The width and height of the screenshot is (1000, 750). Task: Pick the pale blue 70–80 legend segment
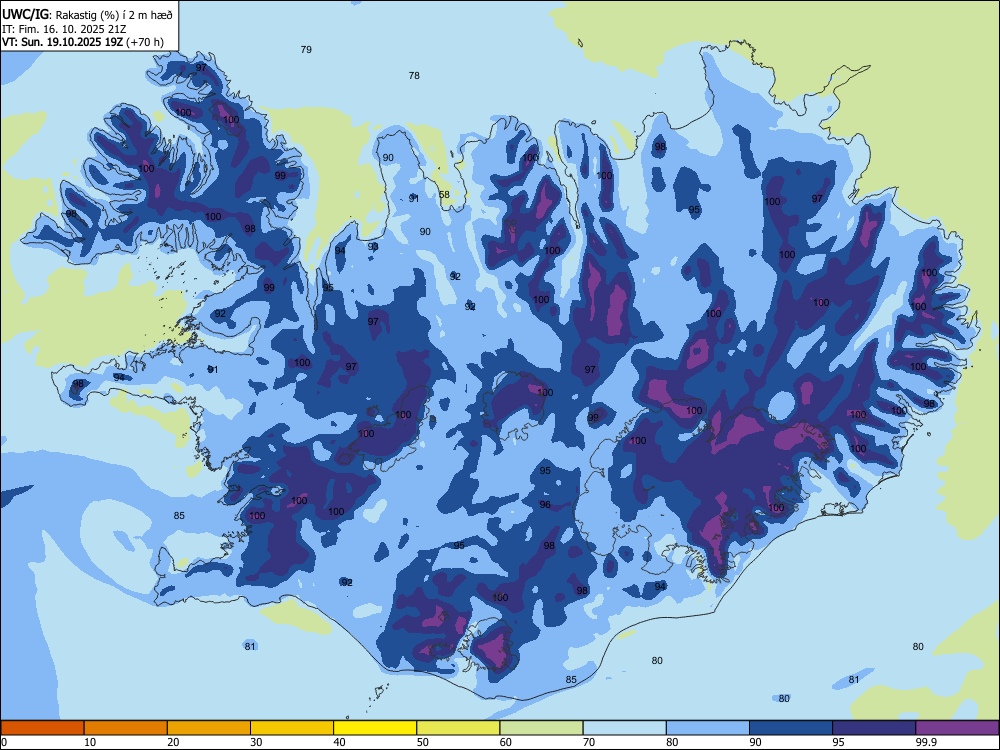624,728
